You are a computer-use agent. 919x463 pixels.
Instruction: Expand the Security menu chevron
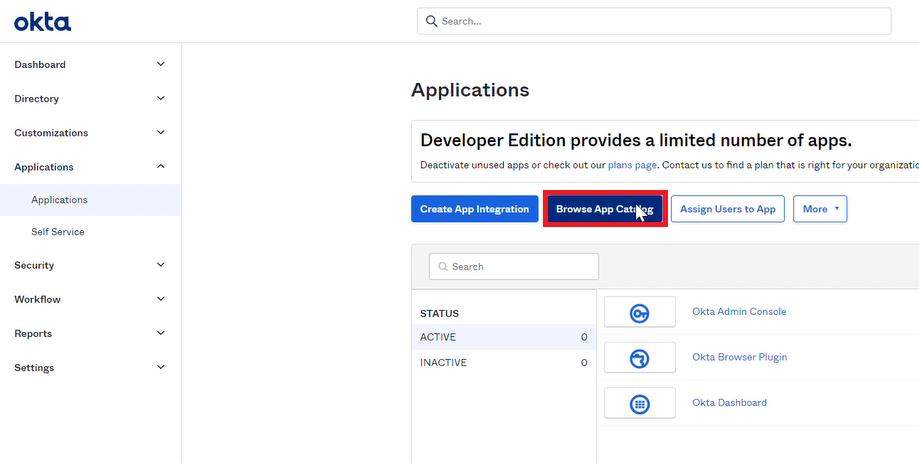point(161,264)
